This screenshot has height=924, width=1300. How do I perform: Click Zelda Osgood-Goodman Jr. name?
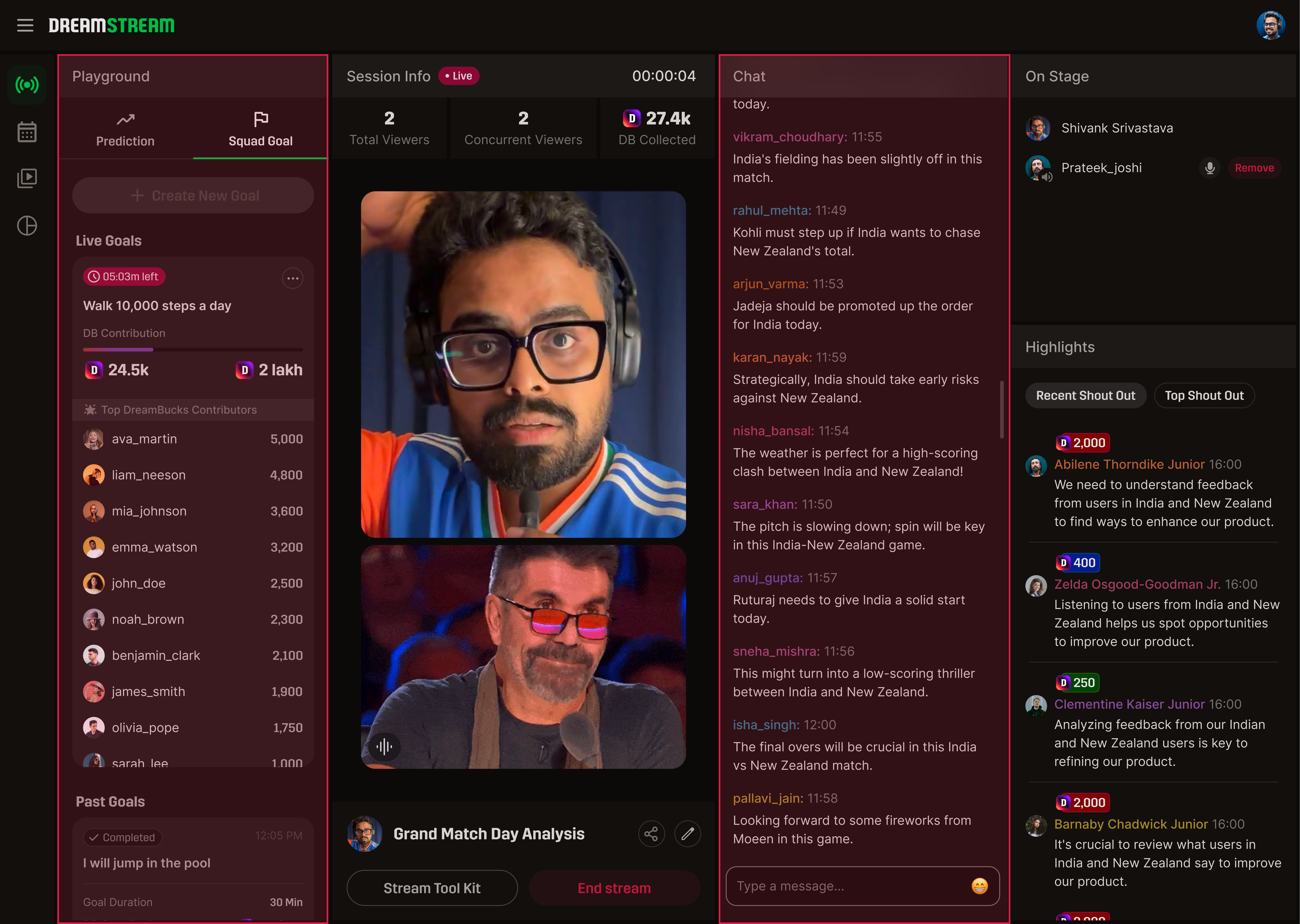[1137, 584]
